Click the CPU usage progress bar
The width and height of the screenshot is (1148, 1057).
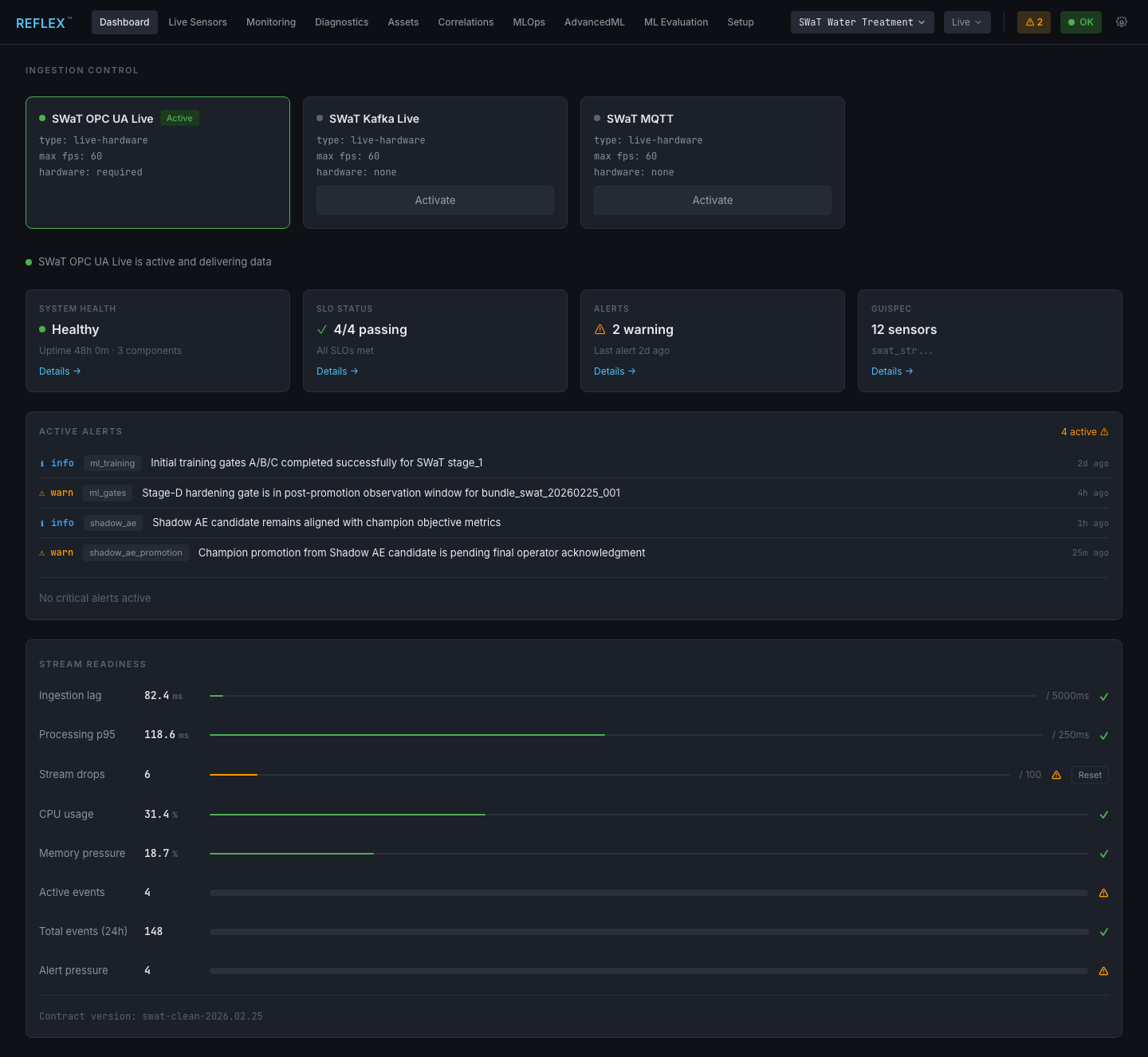click(649, 815)
